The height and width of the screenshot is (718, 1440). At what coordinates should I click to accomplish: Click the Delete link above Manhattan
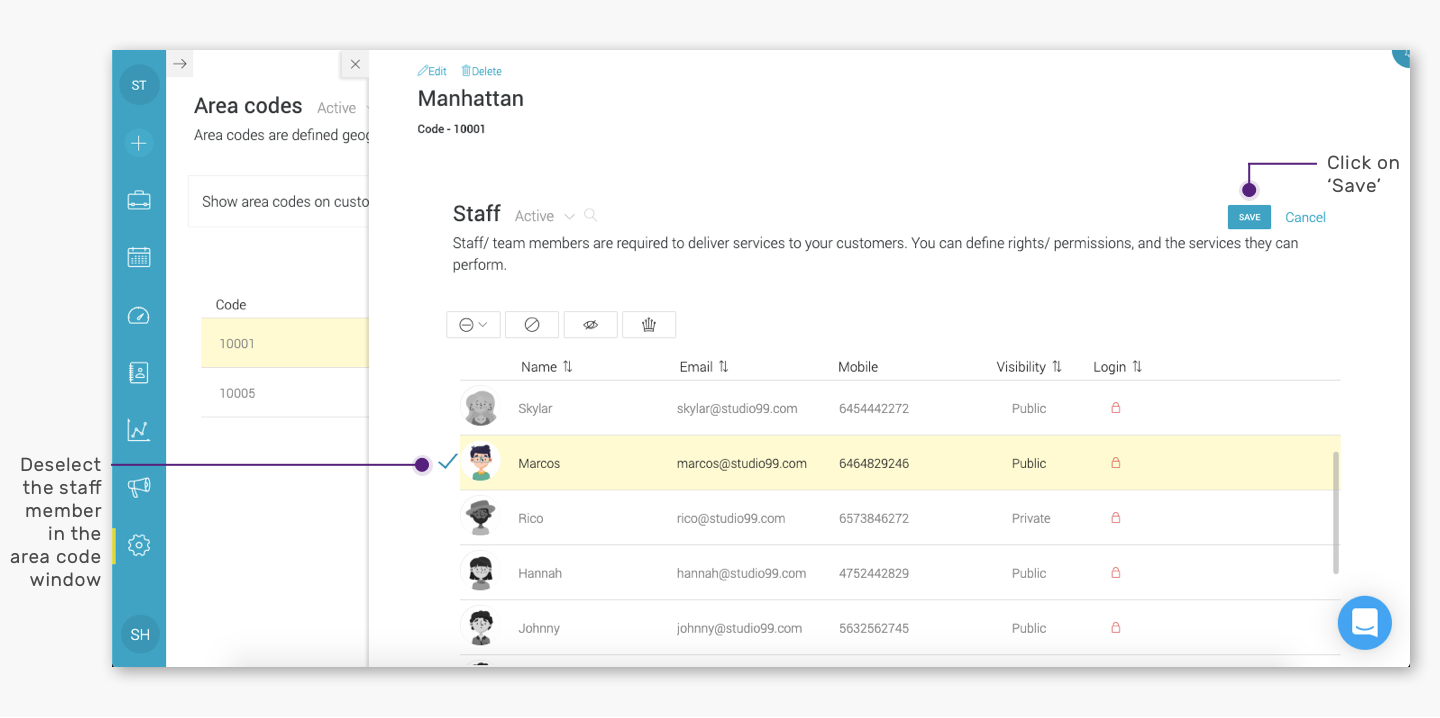(x=481, y=71)
